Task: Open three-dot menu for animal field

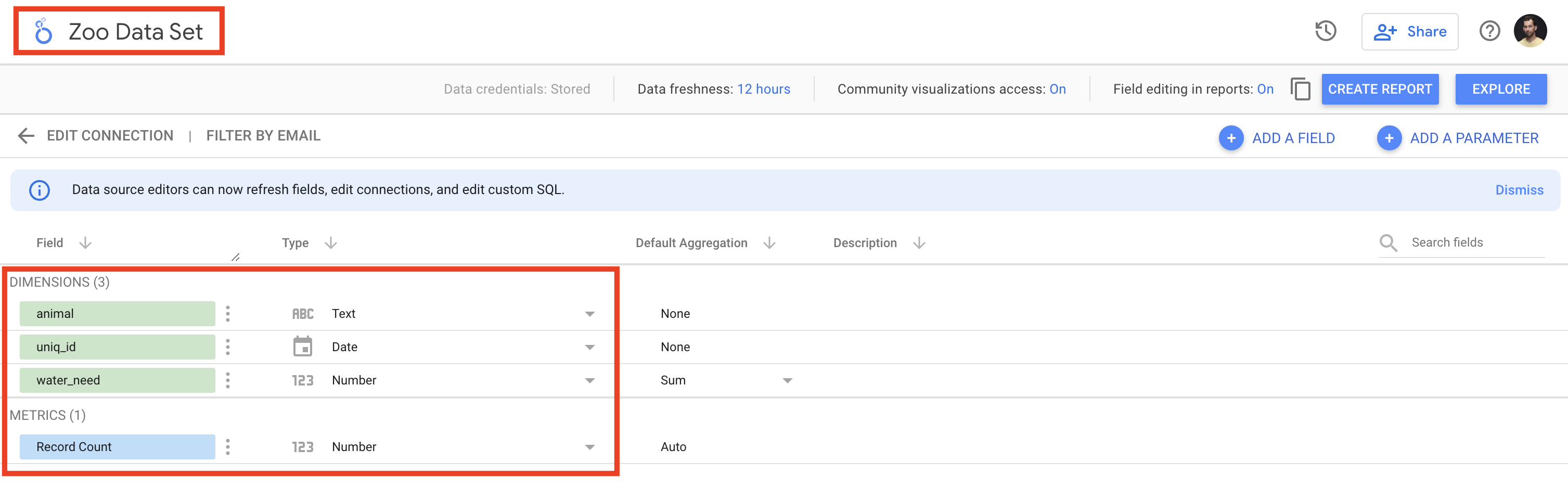Action: tap(228, 314)
